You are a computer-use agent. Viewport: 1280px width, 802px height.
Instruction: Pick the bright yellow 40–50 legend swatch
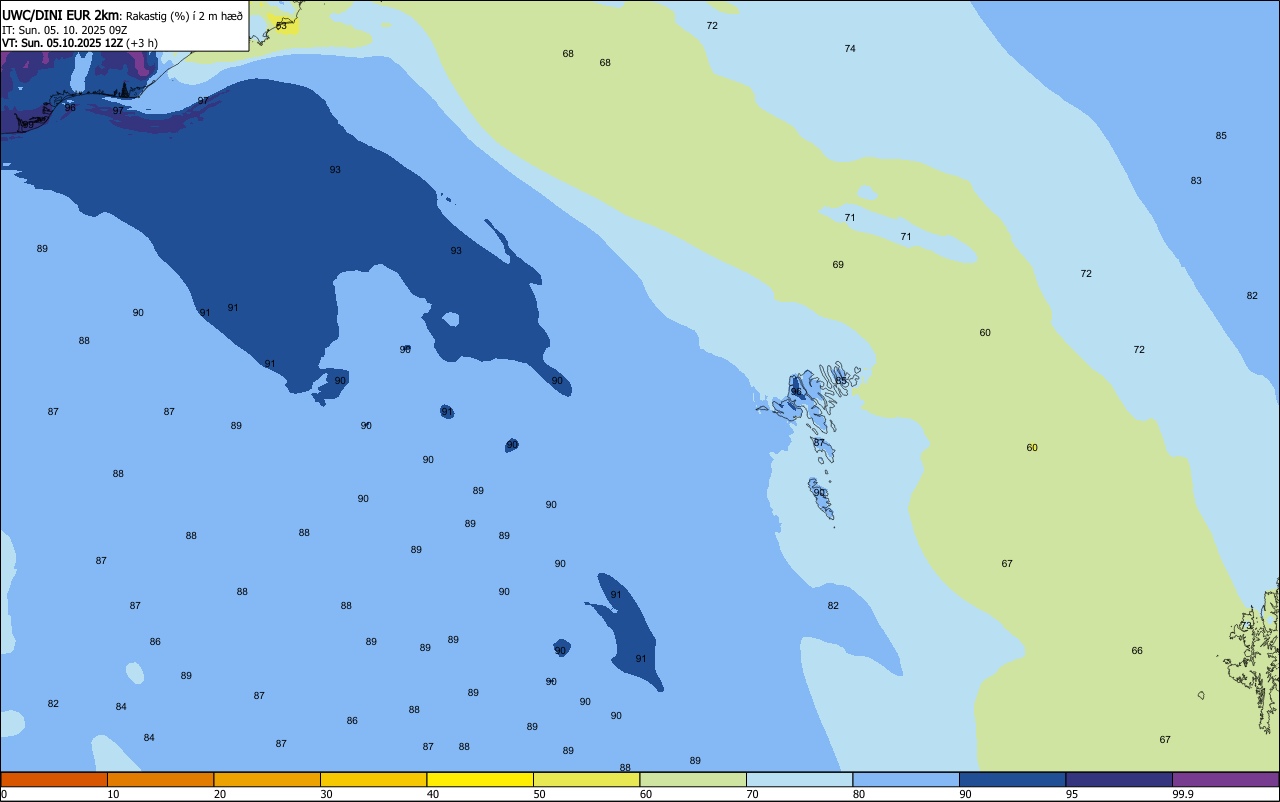click(480, 779)
